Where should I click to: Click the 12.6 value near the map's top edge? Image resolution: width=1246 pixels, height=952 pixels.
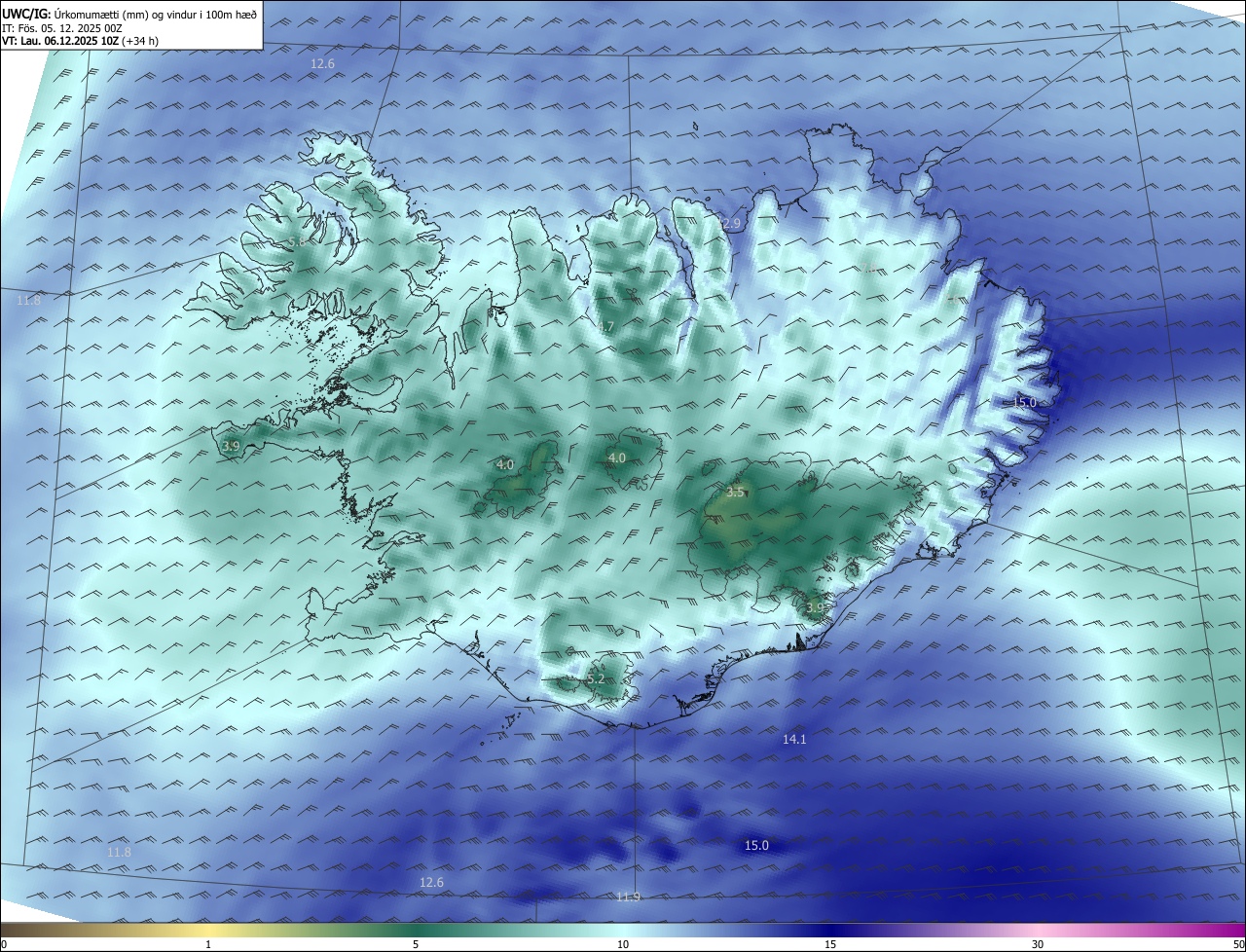tap(322, 64)
